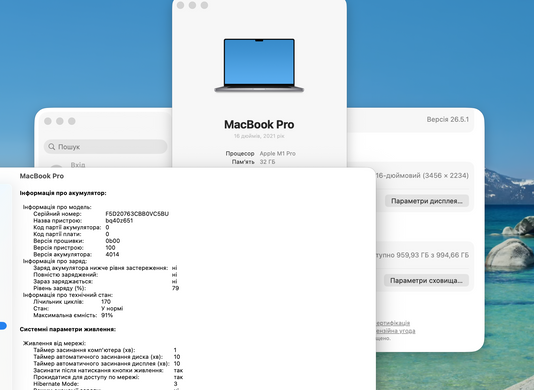Click the Версія 26.5.1 label
The image size is (534, 390).
(447, 119)
